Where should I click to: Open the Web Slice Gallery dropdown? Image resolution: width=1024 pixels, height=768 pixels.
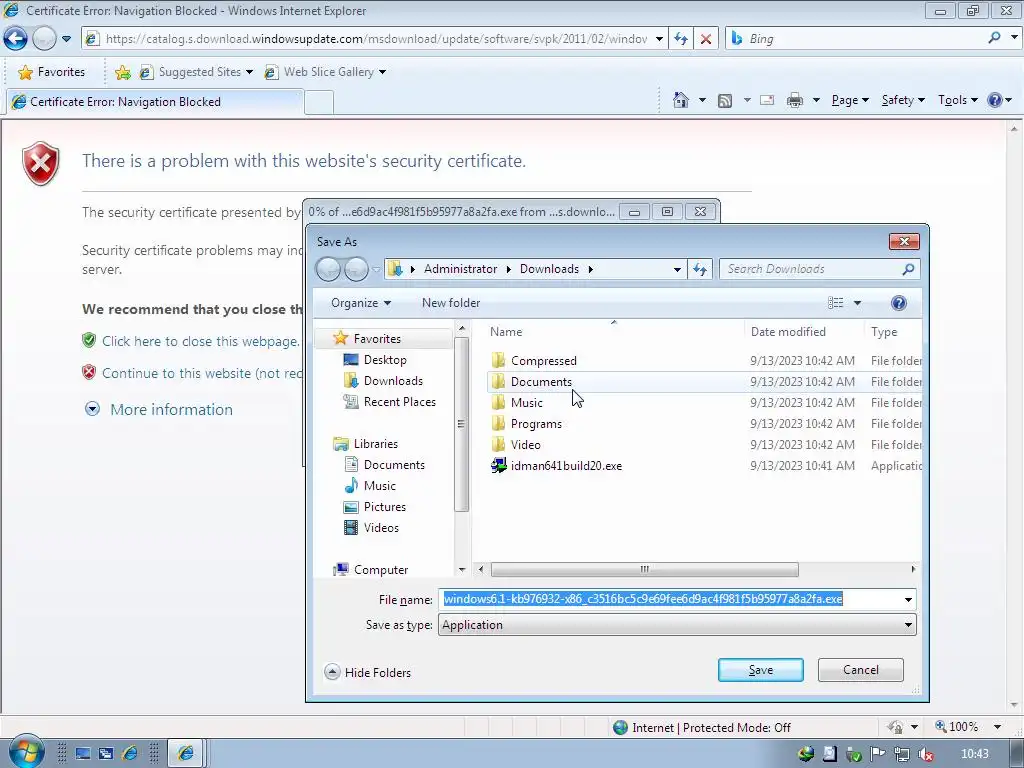pos(382,72)
